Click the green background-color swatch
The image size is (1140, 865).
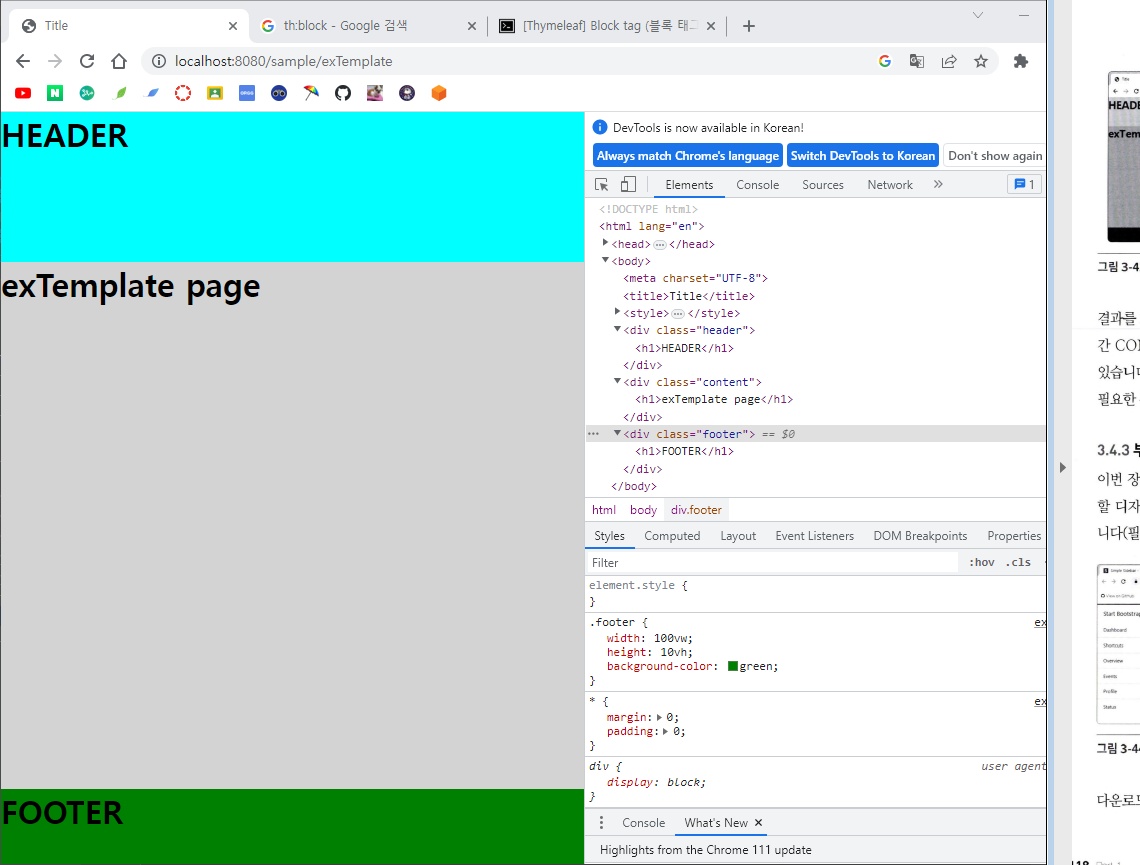[x=733, y=666]
